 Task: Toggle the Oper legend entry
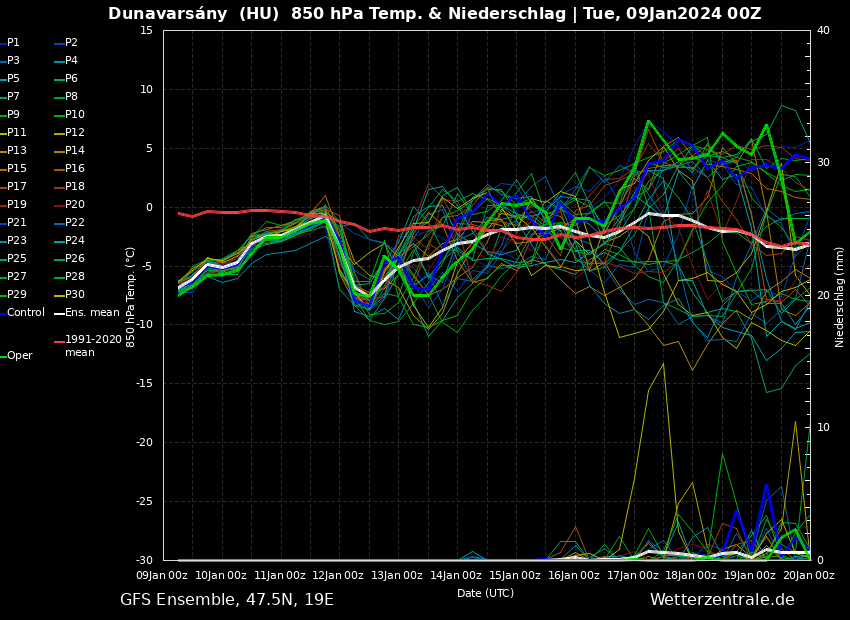[19, 356]
